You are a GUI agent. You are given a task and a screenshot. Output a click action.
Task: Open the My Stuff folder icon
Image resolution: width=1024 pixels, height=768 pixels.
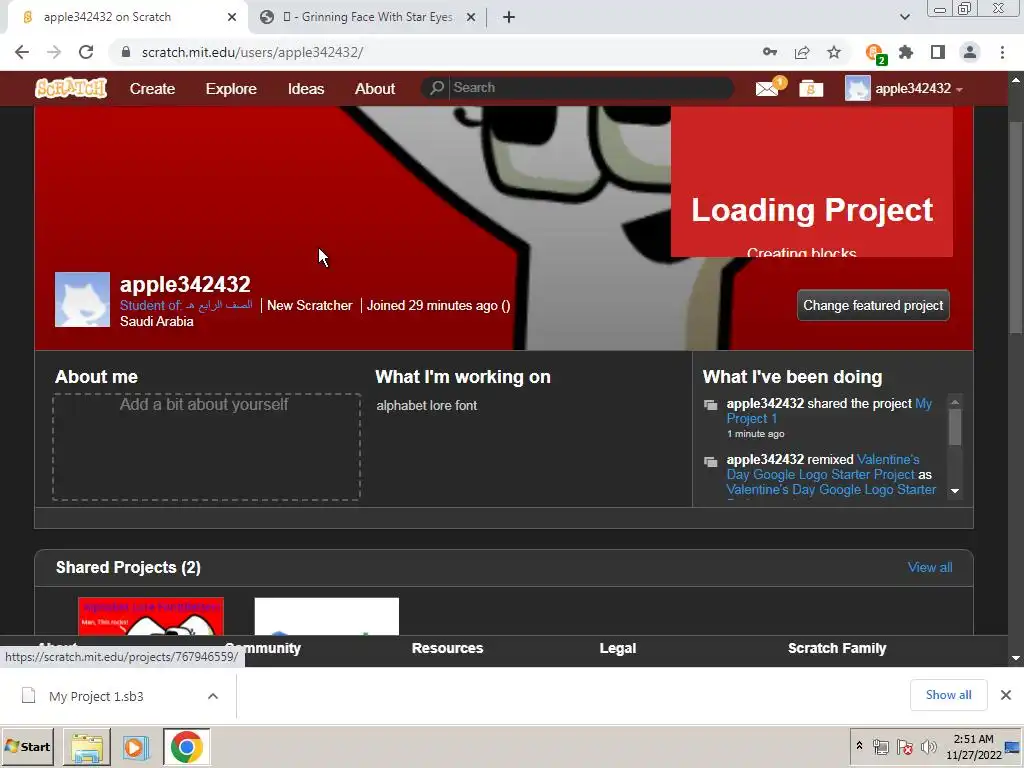click(x=810, y=88)
